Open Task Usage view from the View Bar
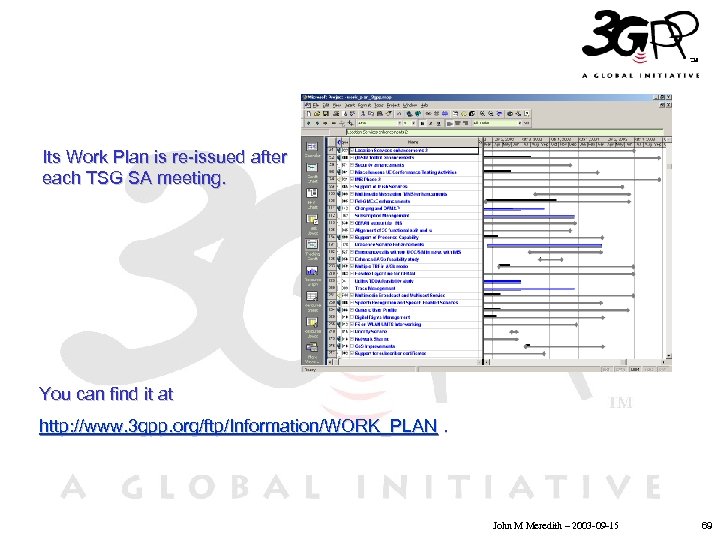This screenshot has width=720, height=540. click(x=312, y=224)
